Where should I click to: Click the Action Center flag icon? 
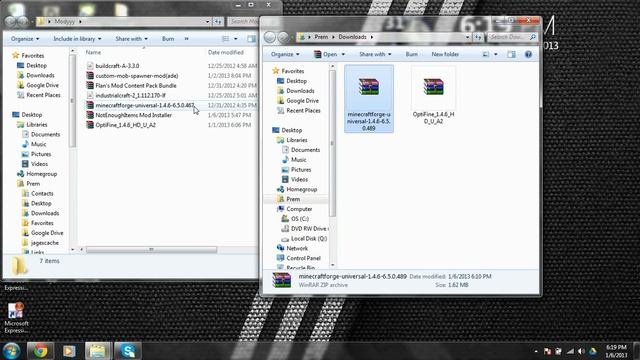[x=547, y=351]
